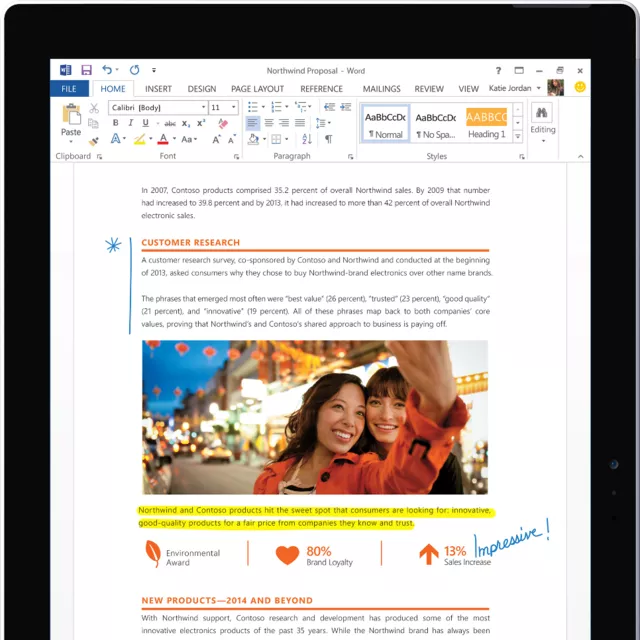The height and width of the screenshot is (640, 640).
Task: Click the Show/Hide paragraph marks icon
Action: 328,139
